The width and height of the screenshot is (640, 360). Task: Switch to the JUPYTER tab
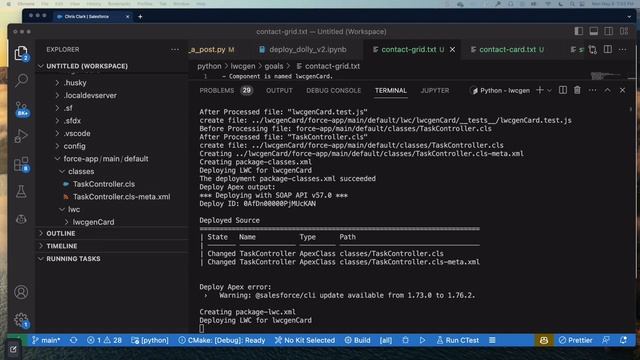[x=435, y=90]
